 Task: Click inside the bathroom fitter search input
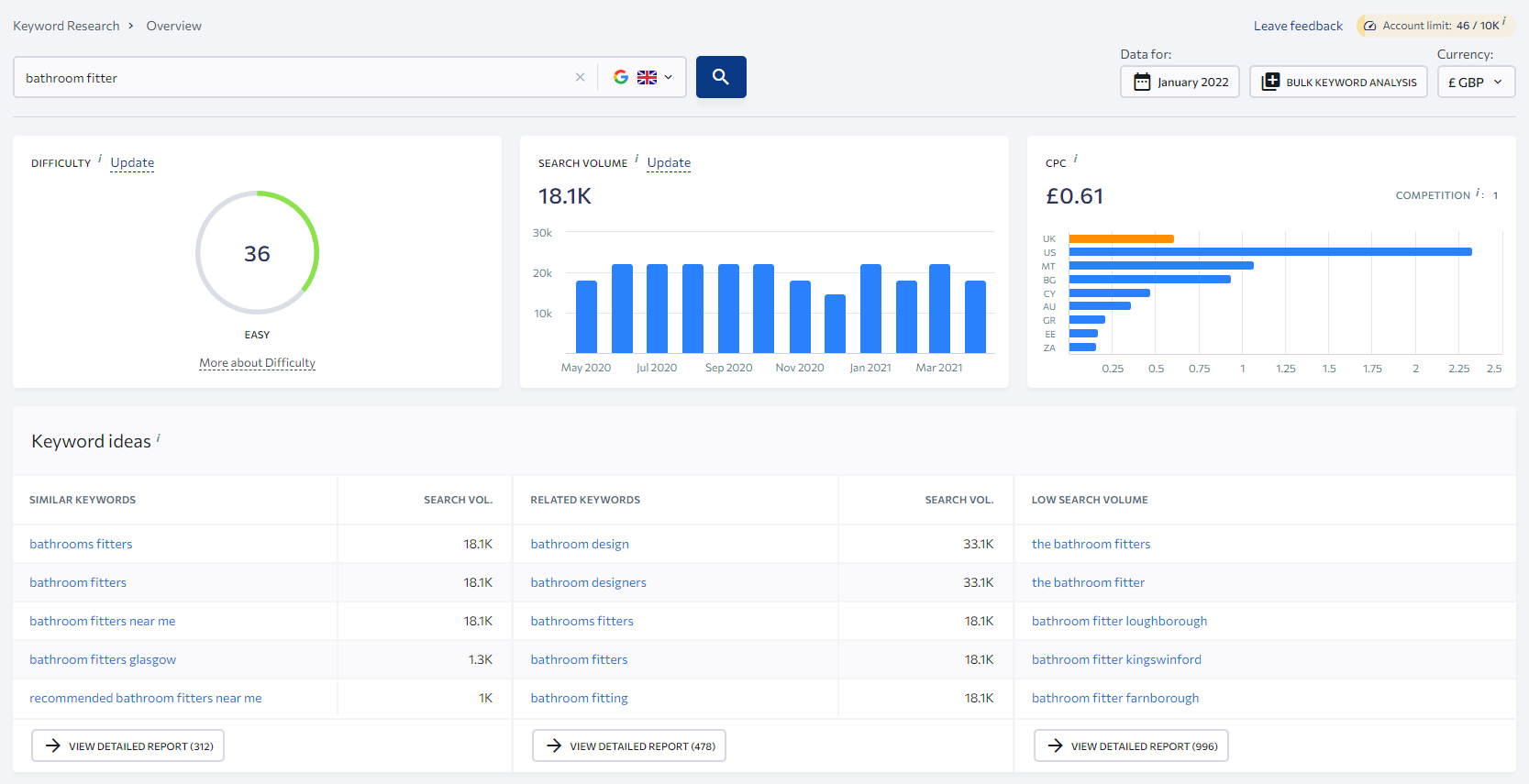point(294,78)
